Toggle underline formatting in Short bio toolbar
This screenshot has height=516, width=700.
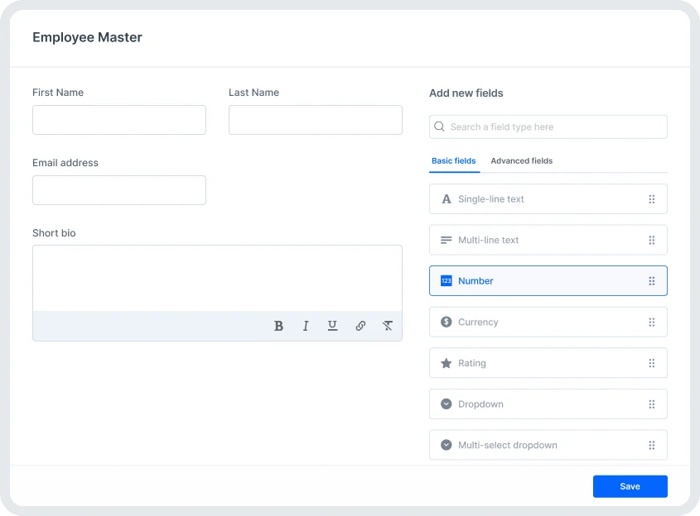tap(333, 326)
